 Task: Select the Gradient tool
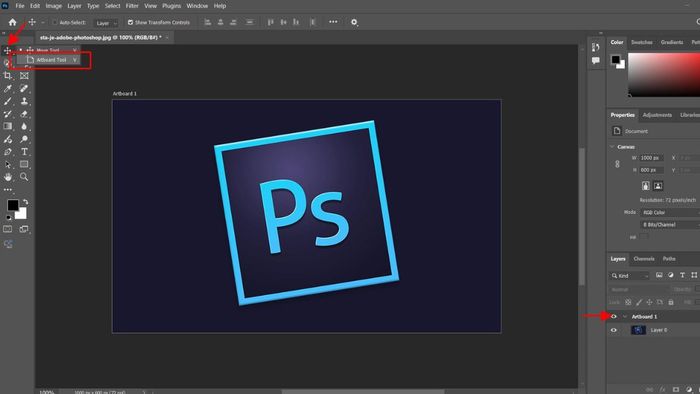8,126
